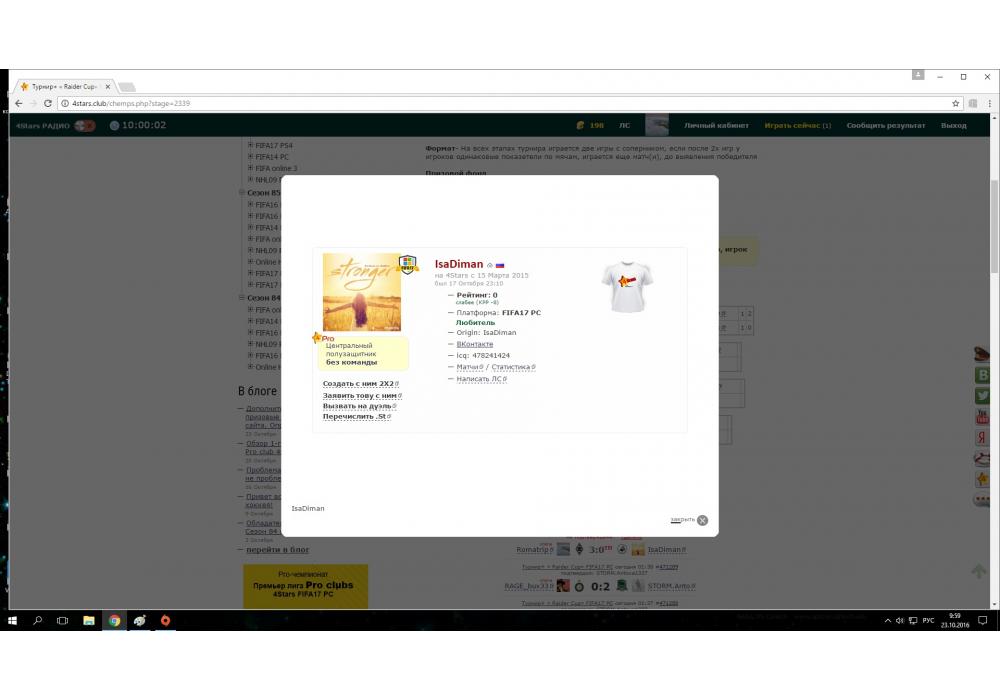The height and width of the screenshot is (700, 1000).
Task: Collapse Сезон 84 tree node
Action: coord(242,298)
